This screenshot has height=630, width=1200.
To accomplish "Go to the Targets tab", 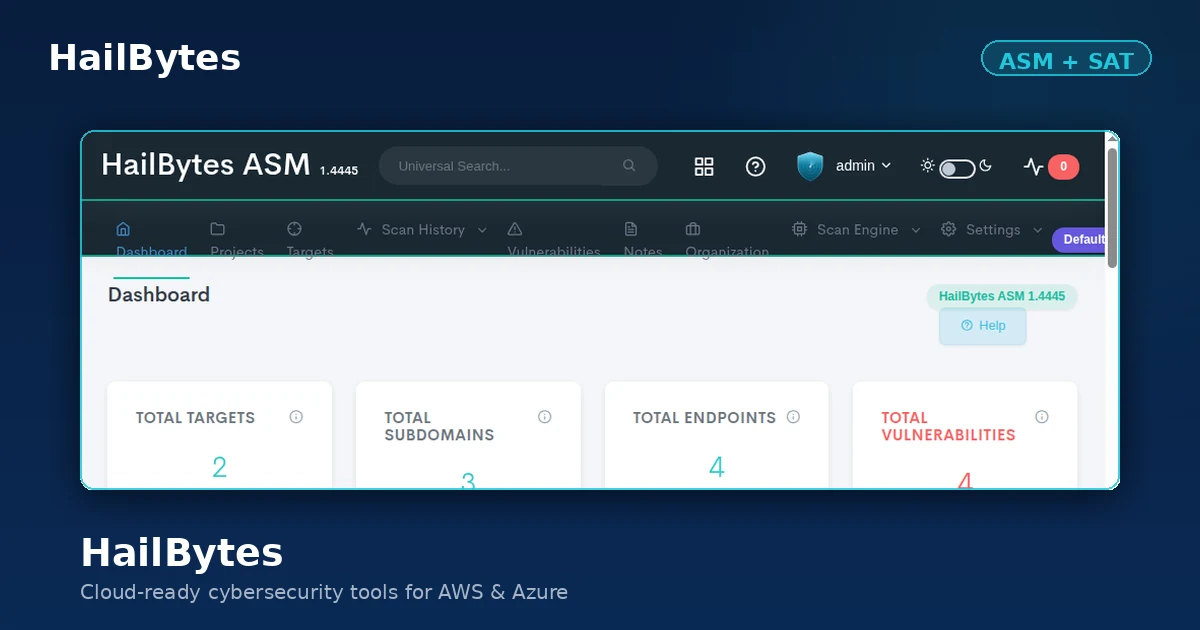I will (x=310, y=240).
